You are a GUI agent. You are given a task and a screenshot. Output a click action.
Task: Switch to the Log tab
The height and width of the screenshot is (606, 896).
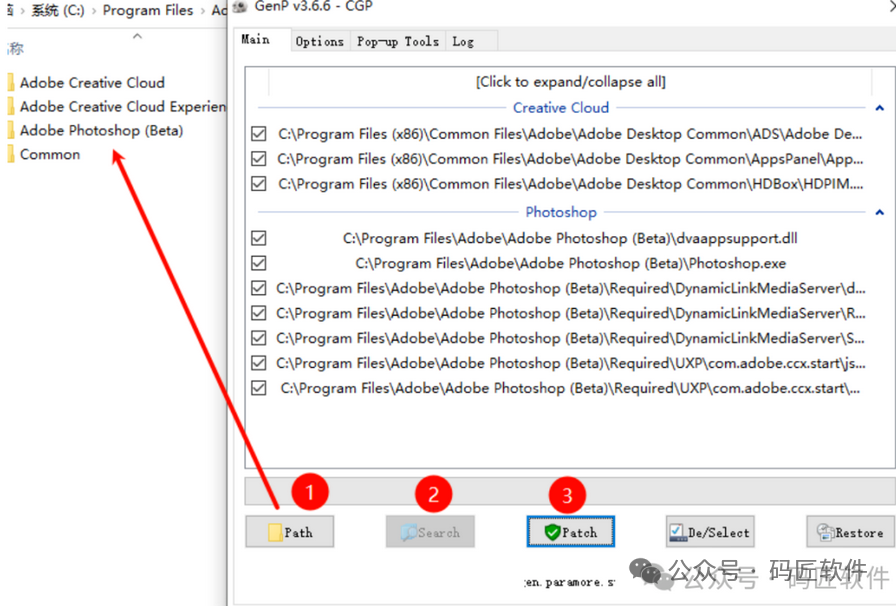click(463, 41)
